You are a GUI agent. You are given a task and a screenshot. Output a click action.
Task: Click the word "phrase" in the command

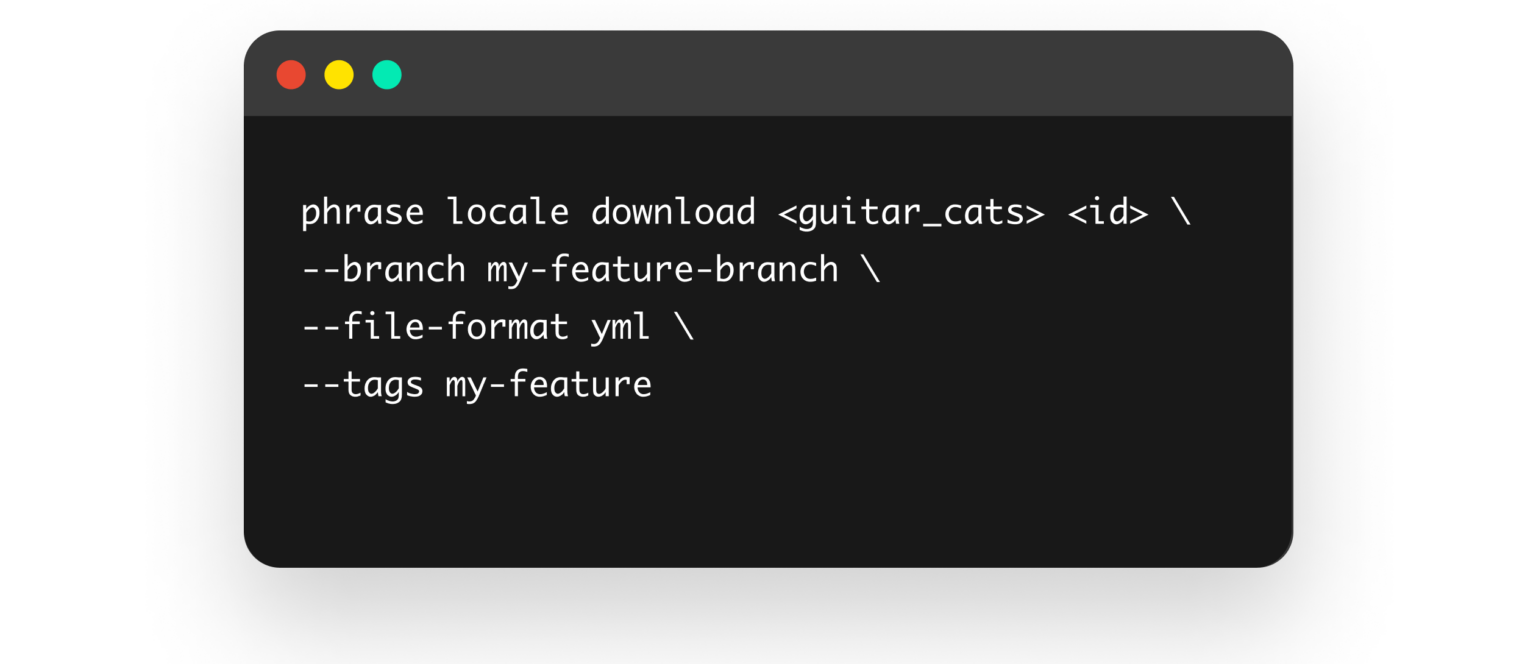tap(362, 213)
